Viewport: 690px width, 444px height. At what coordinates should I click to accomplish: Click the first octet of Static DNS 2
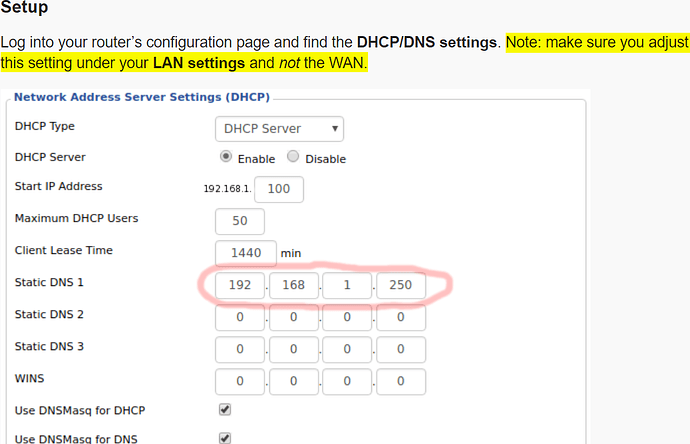coord(240,318)
